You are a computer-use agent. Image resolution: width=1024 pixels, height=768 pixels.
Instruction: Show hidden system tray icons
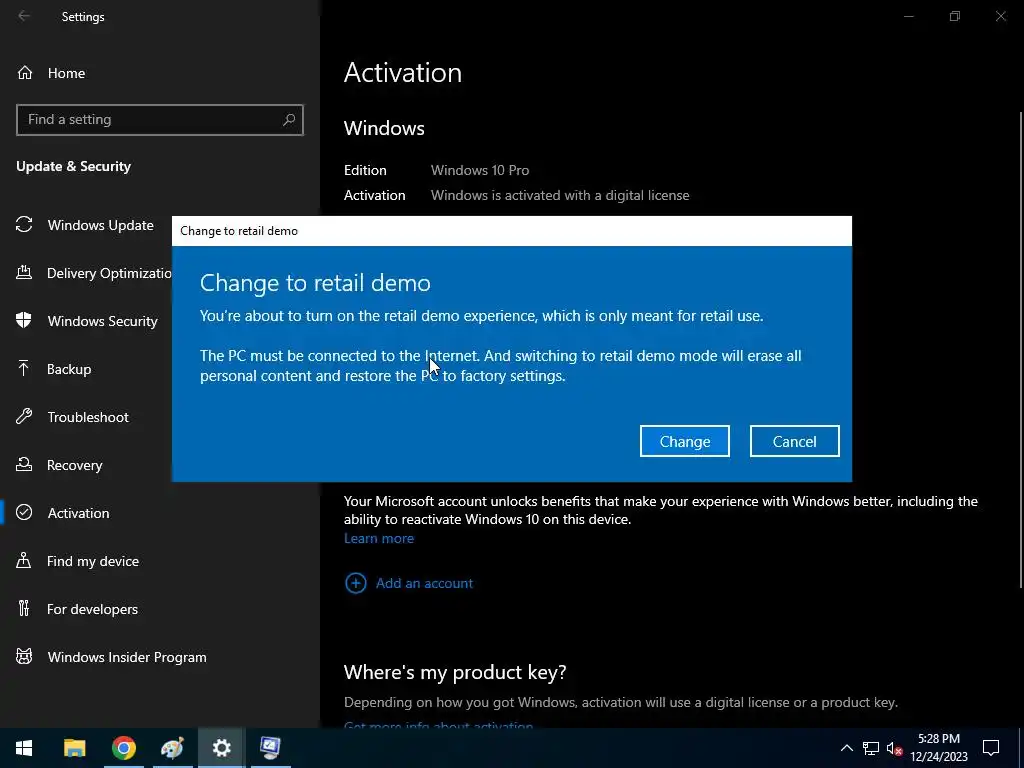click(846, 748)
